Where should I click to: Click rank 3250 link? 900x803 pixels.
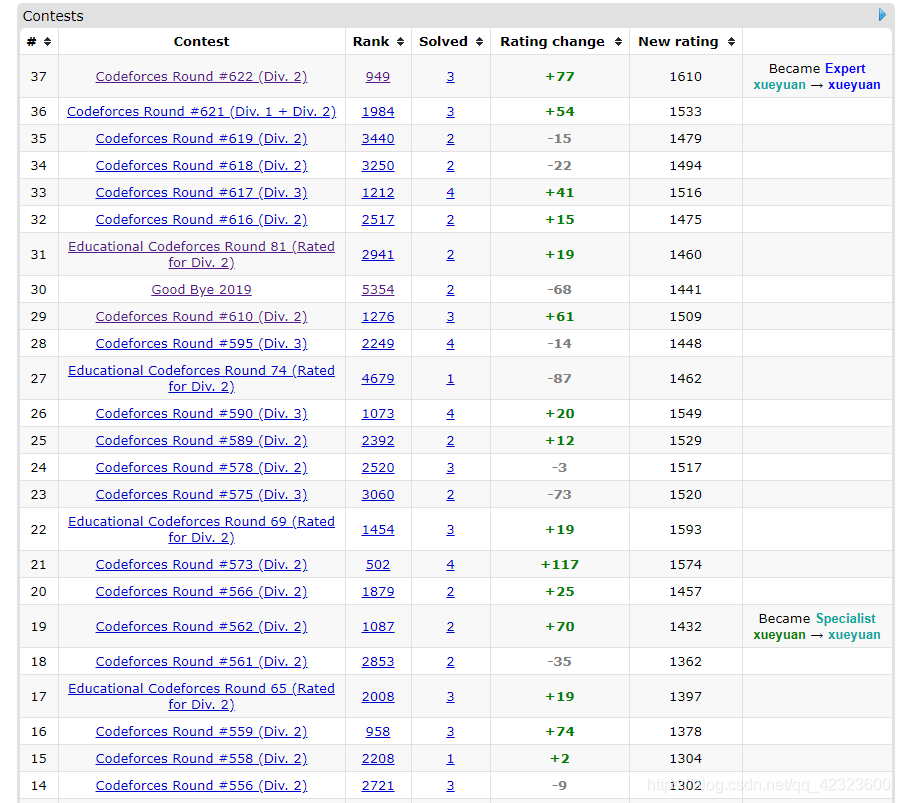[378, 165]
